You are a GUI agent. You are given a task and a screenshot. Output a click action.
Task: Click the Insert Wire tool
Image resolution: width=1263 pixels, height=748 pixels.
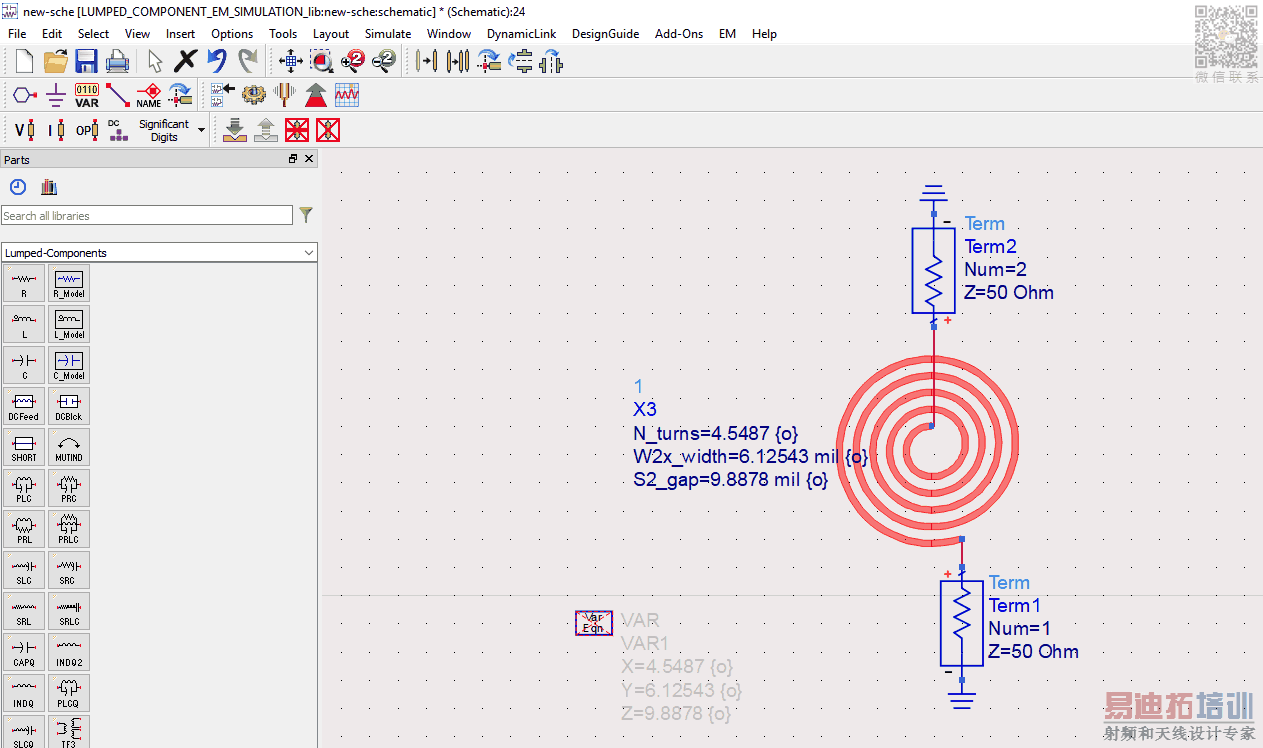click(118, 95)
